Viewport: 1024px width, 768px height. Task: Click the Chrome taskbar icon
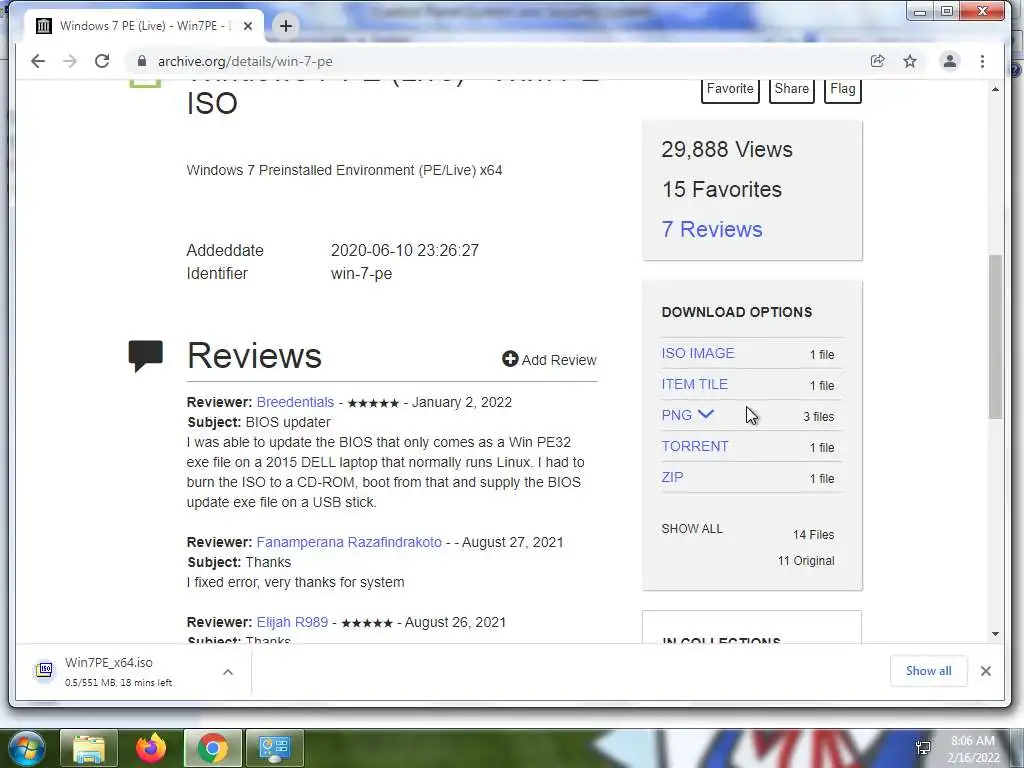tap(213, 748)
